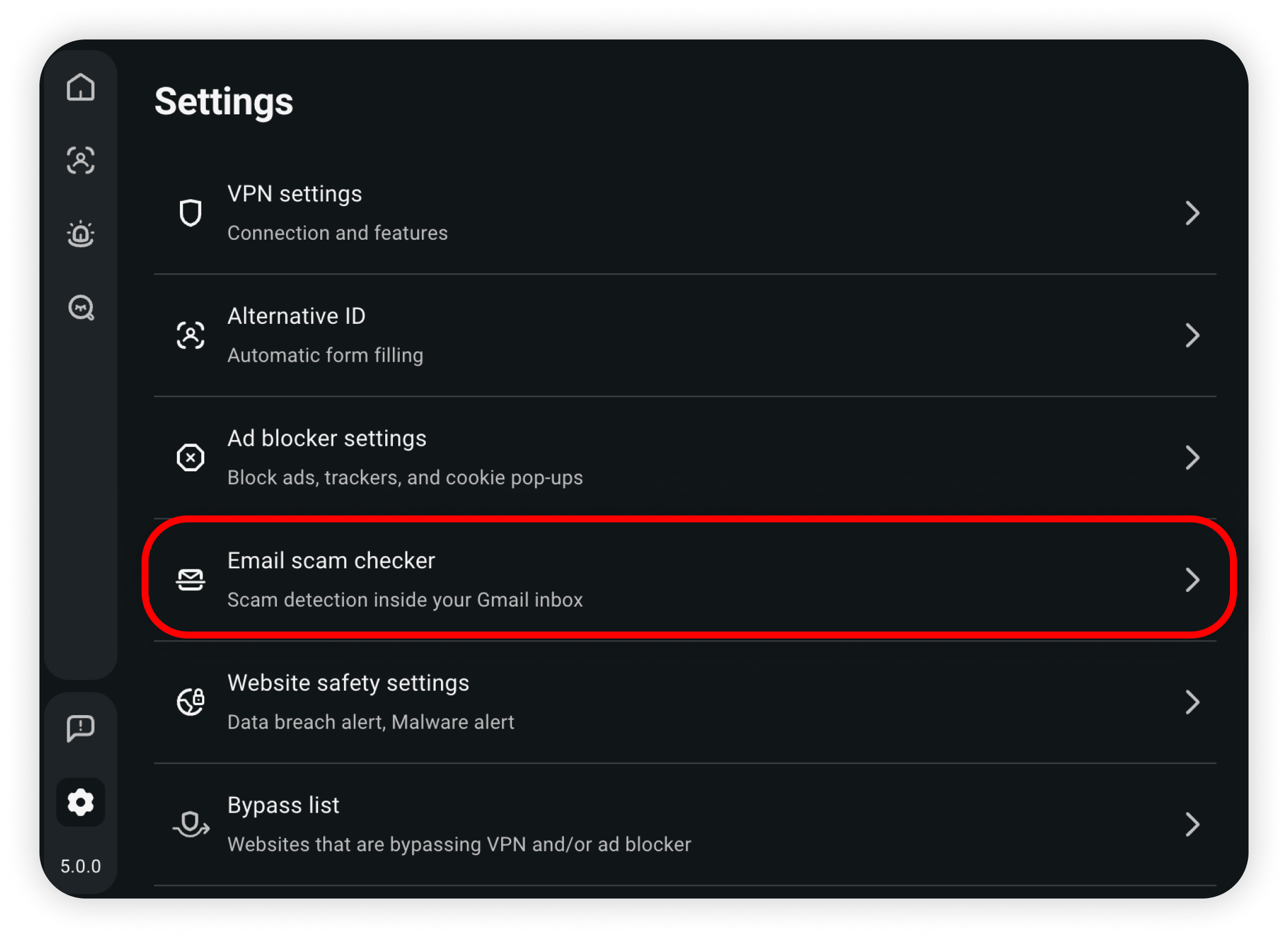Viewport: 1288px width, 938px height.
Task: Select the Alternative ID sidebar icon
Action: tap(81, 160)
